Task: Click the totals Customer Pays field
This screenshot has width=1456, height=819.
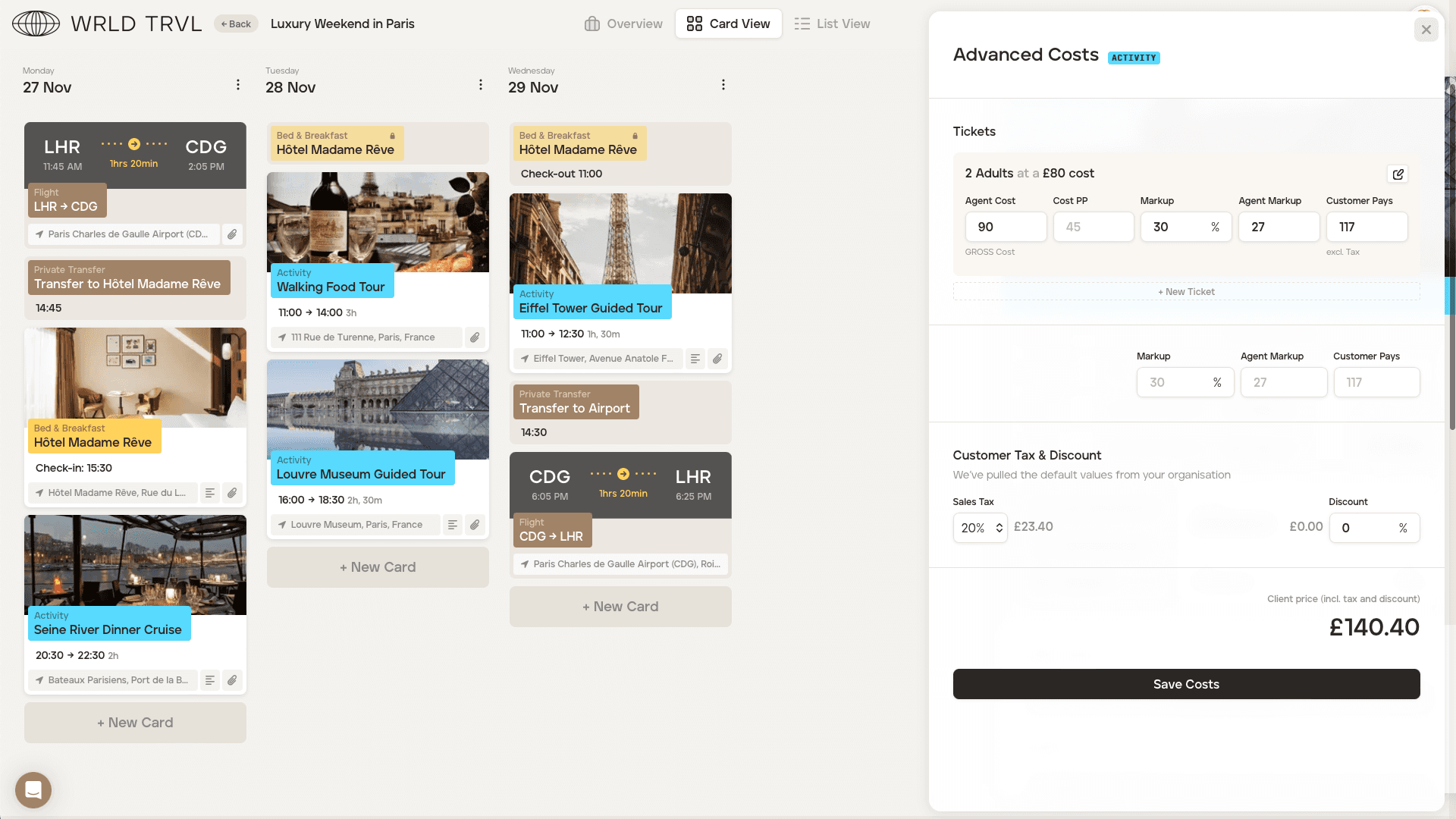Action: (x=1376, y=382)
